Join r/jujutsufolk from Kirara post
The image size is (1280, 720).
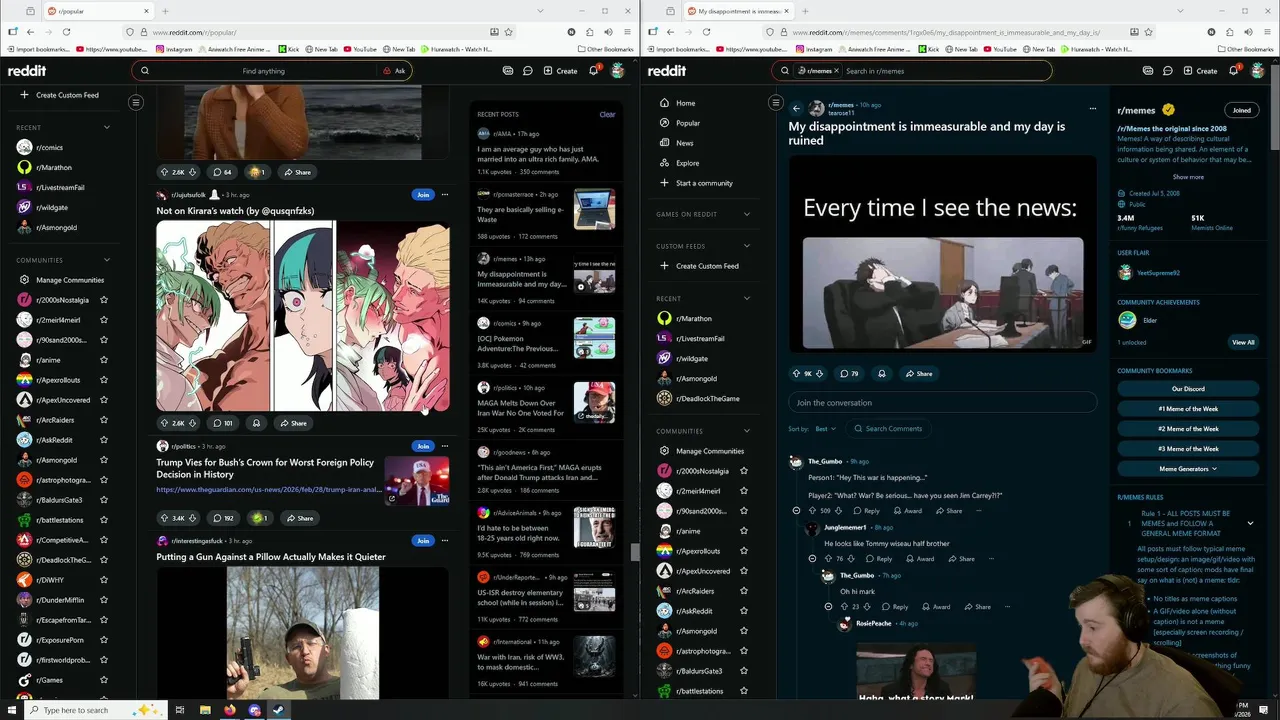[423, 195]
